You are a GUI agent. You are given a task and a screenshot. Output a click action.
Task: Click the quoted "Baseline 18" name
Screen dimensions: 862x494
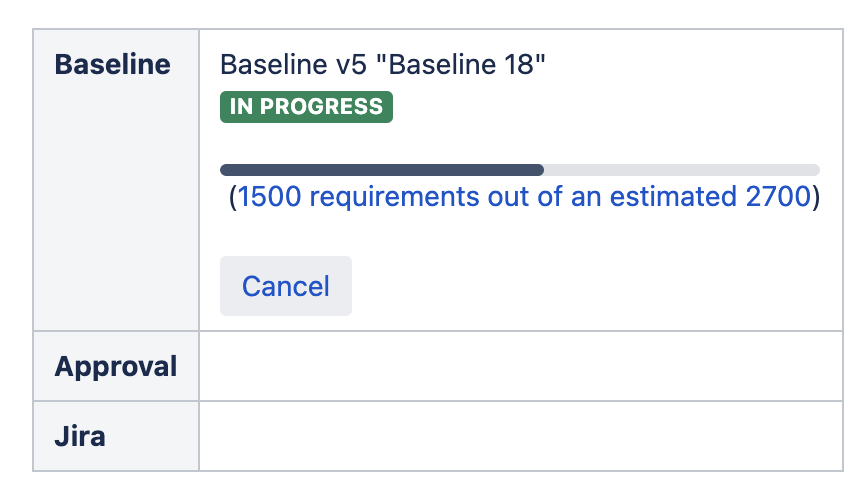click(466, 65)
